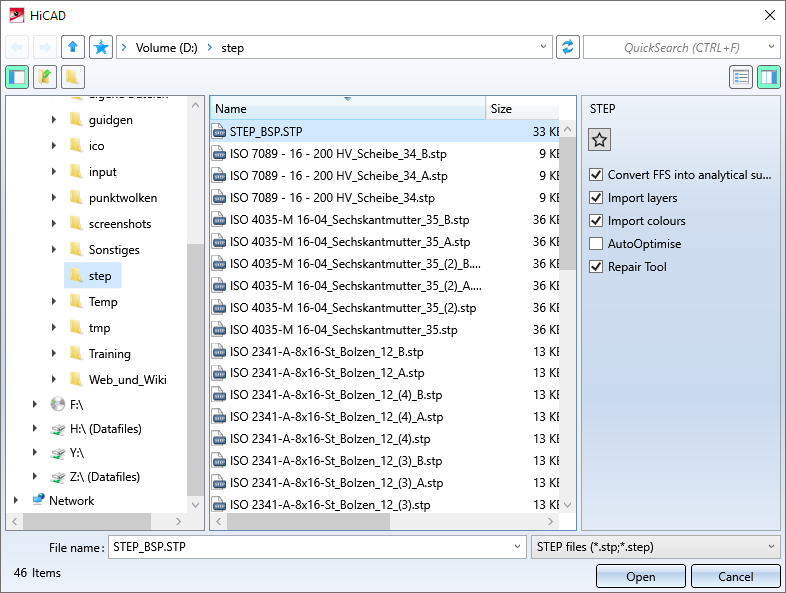Expand the guidgen folder tree node
This screenshot has height=593, width=786.
click(54, 120)
